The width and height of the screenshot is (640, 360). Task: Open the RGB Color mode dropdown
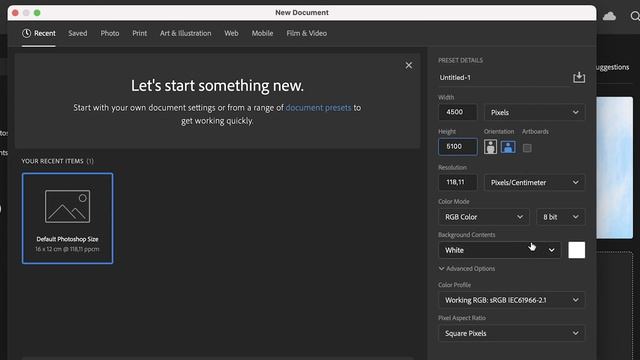click(484, 217)
